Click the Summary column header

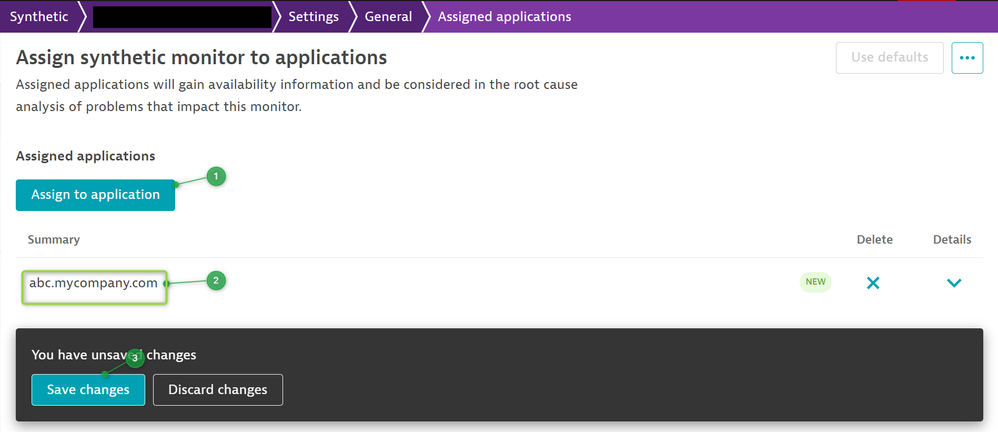click(x=54, y=240)
